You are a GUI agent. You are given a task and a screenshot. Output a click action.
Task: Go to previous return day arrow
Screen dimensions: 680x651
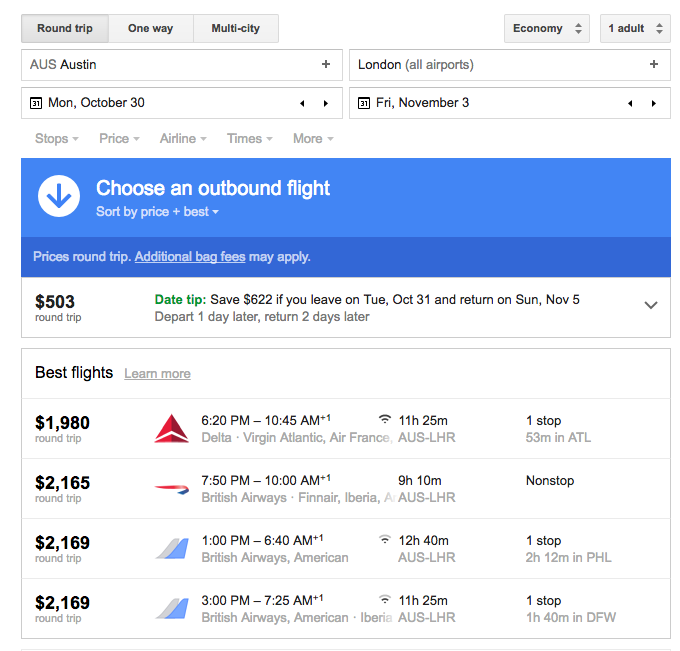pyautogui.click(x=630, y=103)
